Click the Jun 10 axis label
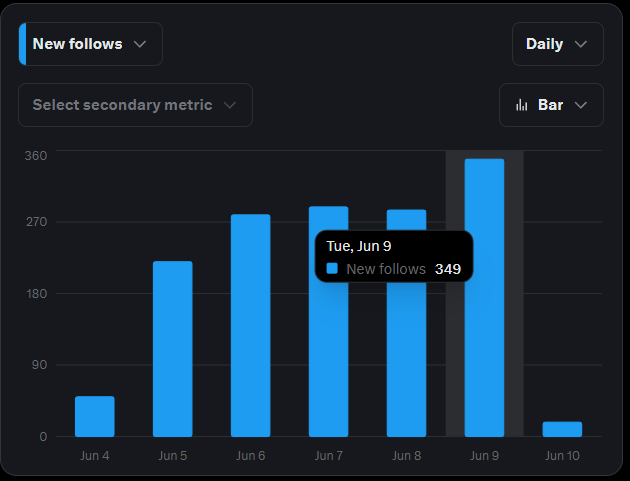This screenshot has height=481, width=630. pos(562,456)
